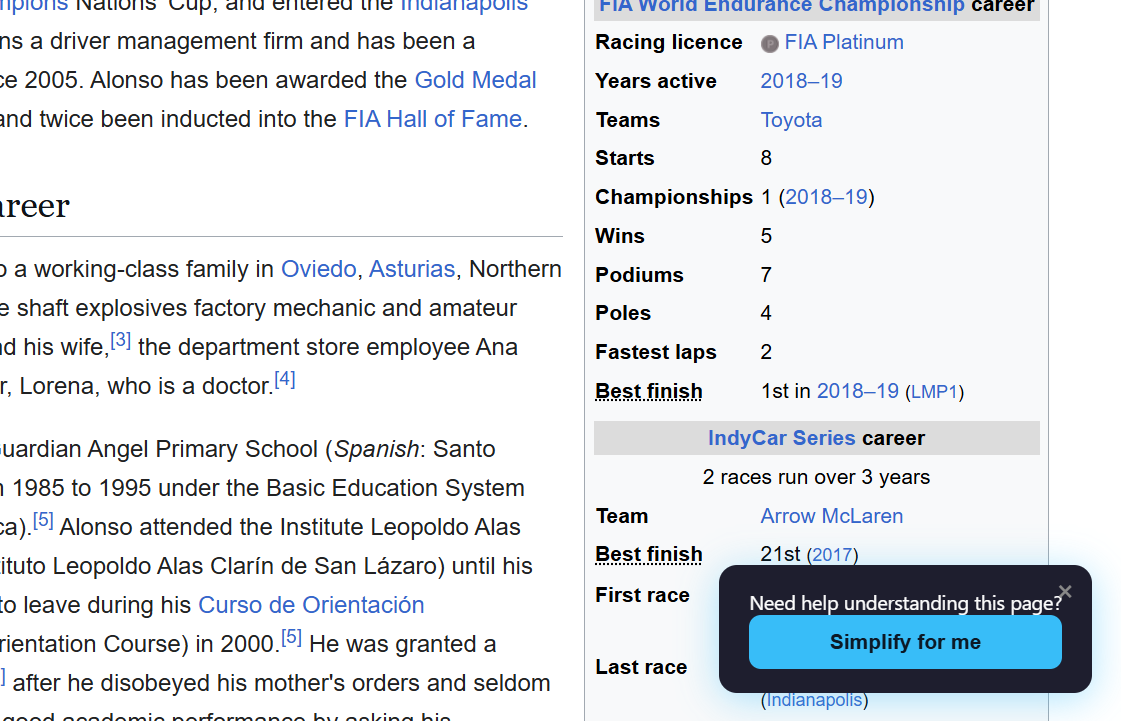Click the LMP1 class link
1121x721 pixels.
pyautogui.click(x=934, y=392)
